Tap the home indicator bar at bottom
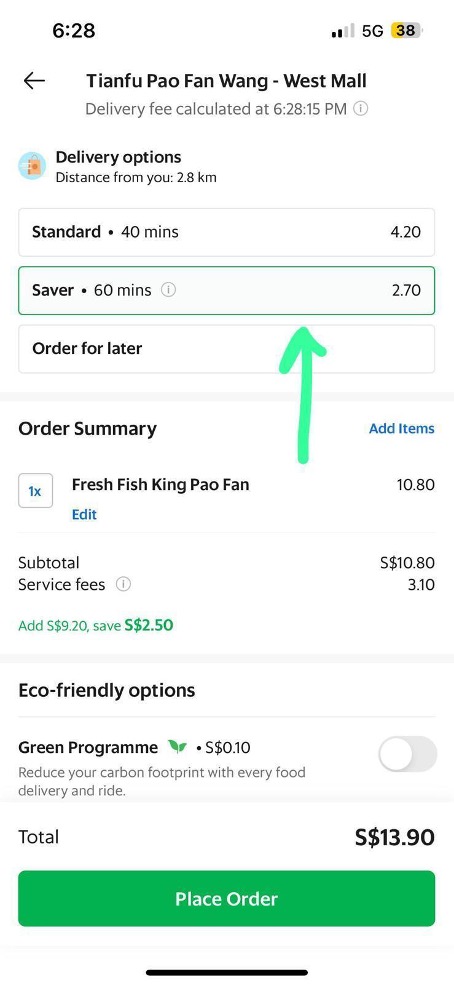The image size is (454, 986). coord(227,972)
